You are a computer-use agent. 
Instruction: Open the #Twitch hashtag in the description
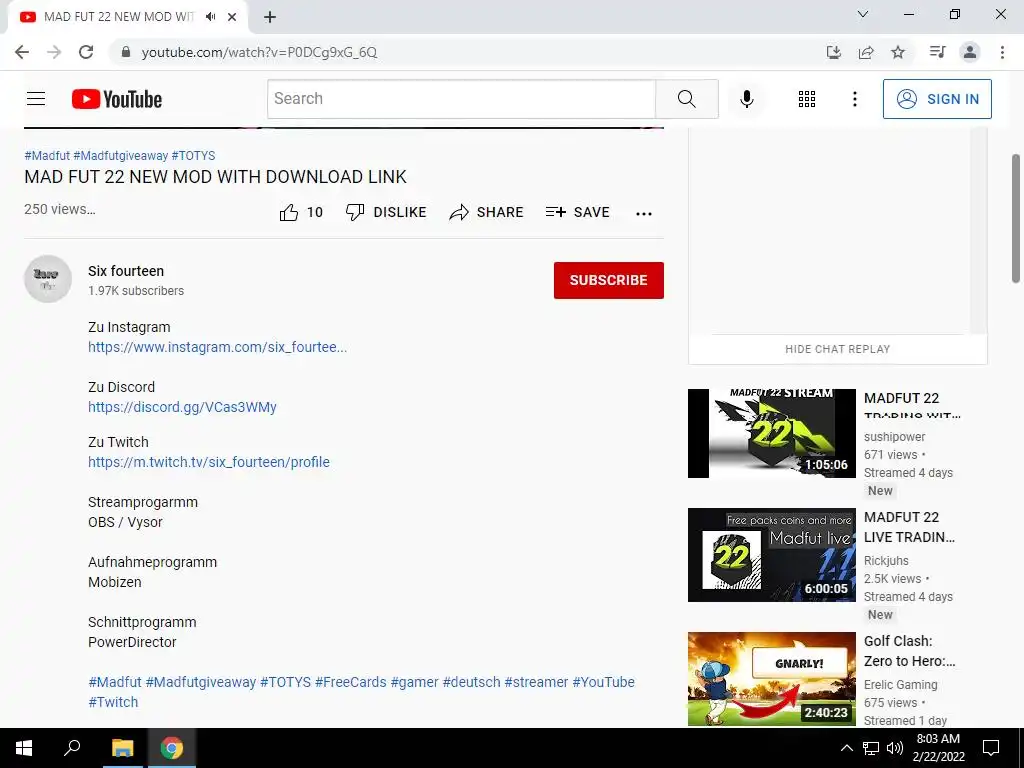tap(113, 702)
